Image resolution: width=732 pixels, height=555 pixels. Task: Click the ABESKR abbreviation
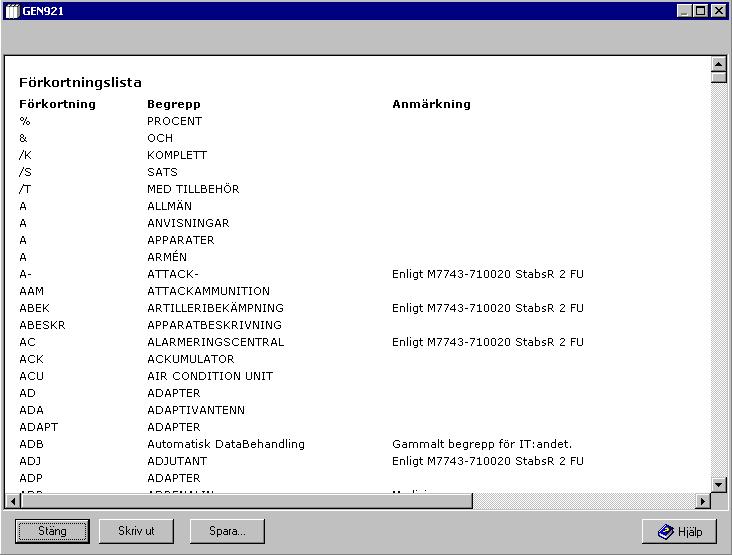(x=42, y=325)
